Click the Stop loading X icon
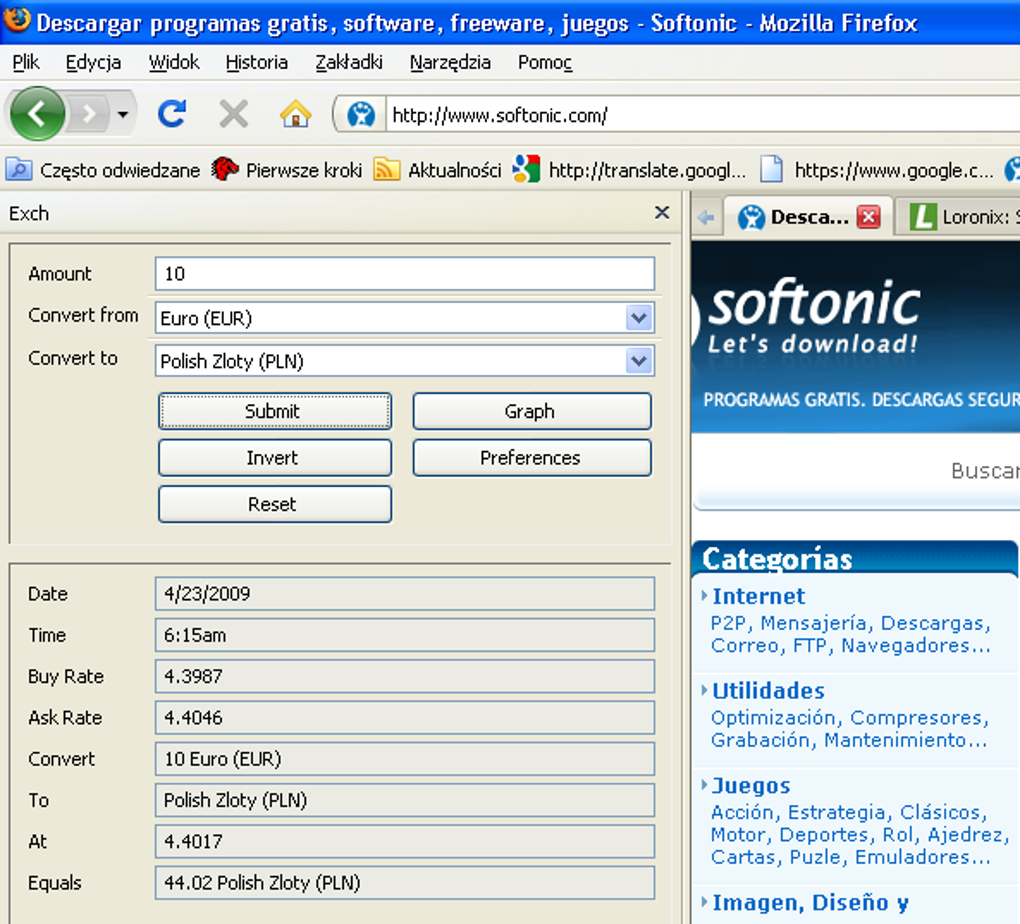1020x924 pixels. [233, 114]
